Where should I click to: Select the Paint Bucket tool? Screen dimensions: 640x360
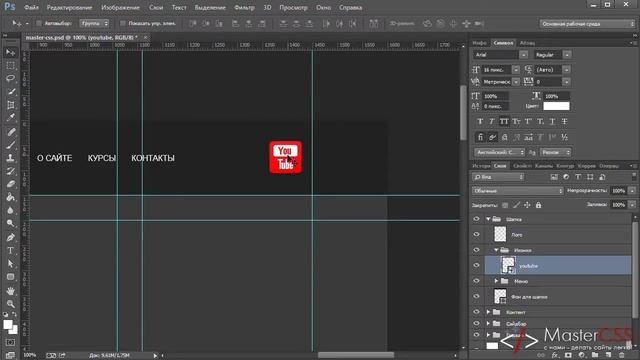[11, 197]
